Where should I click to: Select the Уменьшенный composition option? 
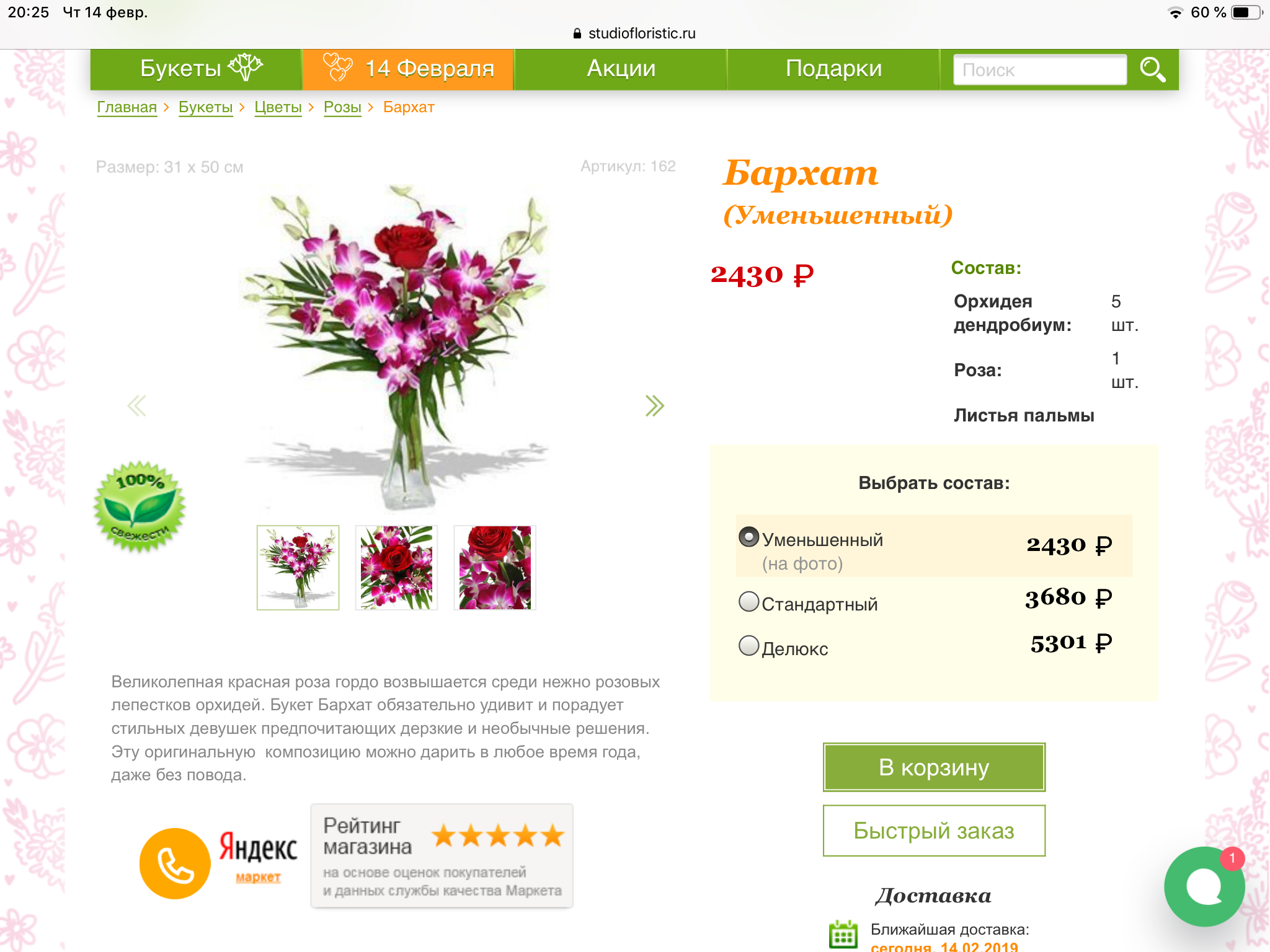(x=749, y=537)
